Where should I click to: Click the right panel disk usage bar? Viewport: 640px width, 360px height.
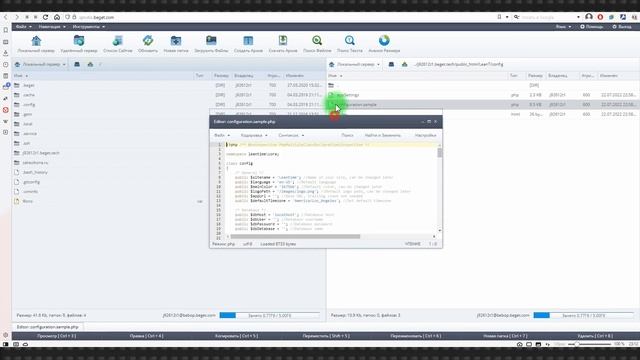pos(584,316)
